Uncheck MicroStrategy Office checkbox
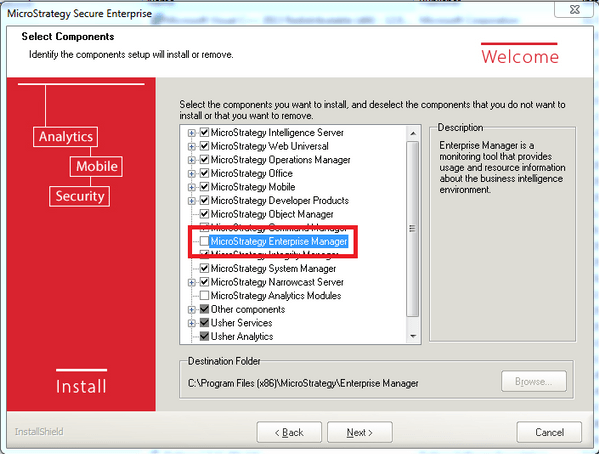Image resolution: width=599 pixels, height=454 pixels. 204,173
